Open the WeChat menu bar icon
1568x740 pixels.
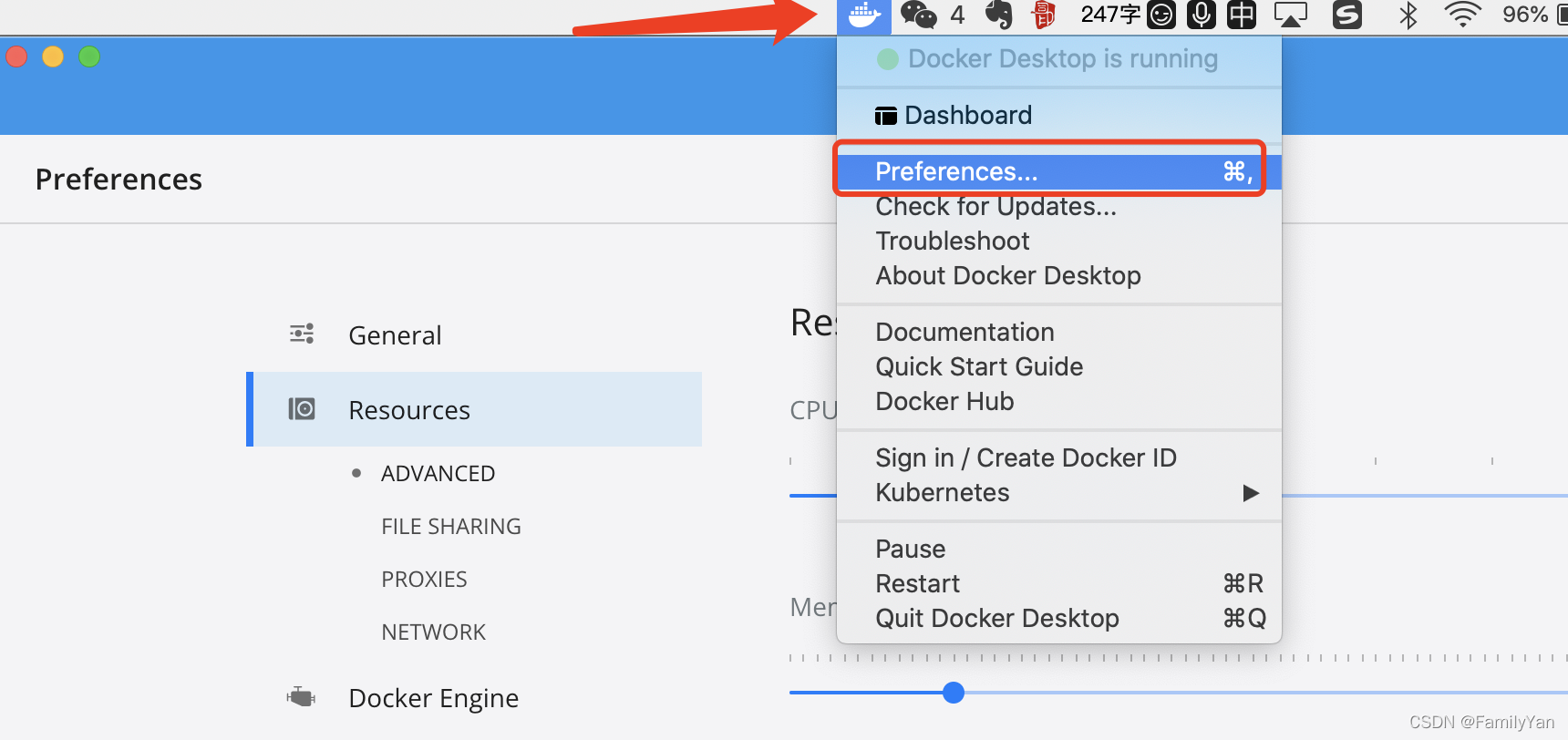coord(918,15)
